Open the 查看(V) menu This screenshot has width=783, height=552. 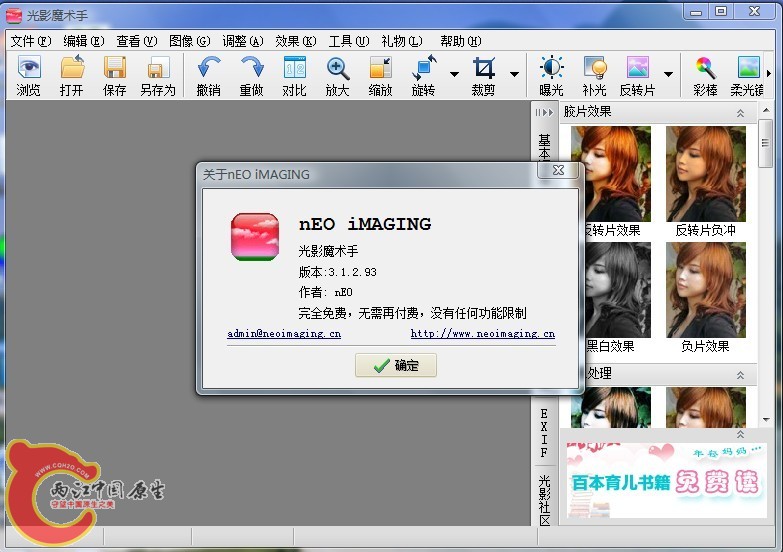click(137, 41)
